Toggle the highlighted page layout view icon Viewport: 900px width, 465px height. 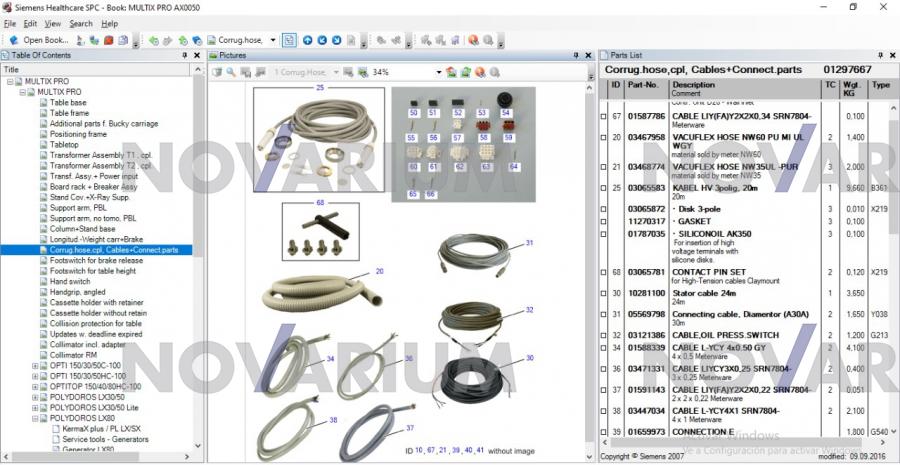click(288, 40)
